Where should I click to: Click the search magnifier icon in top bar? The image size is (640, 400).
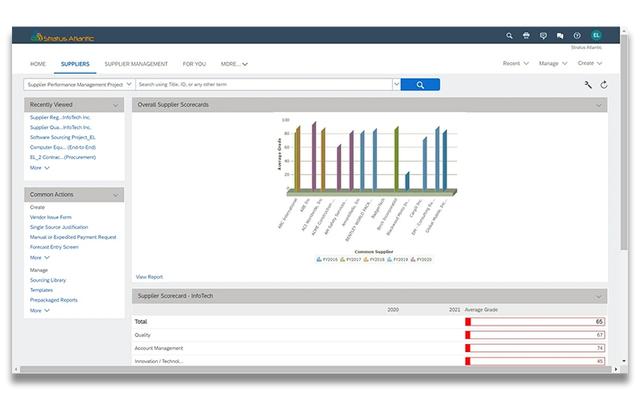coord(509,36)
